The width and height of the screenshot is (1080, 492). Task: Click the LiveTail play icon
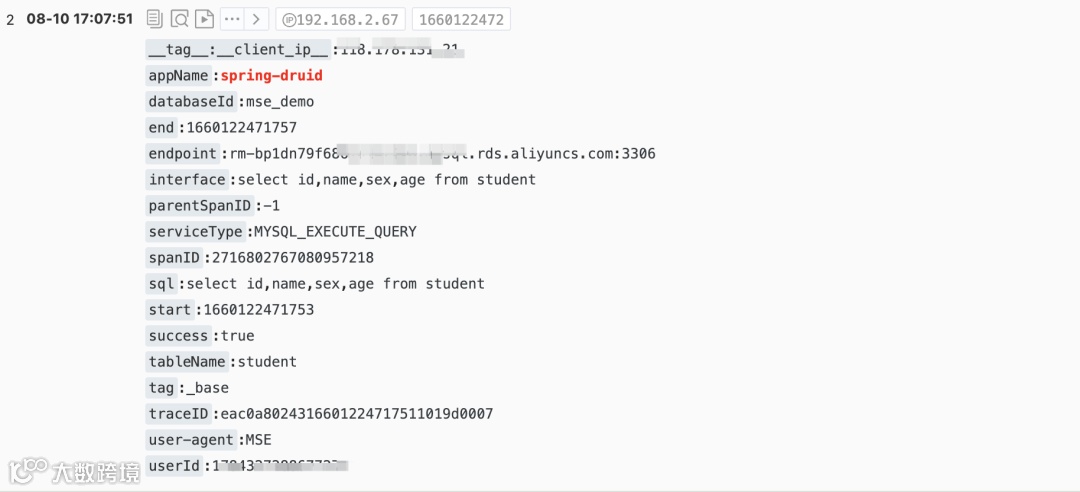click(x=204, y=19)
